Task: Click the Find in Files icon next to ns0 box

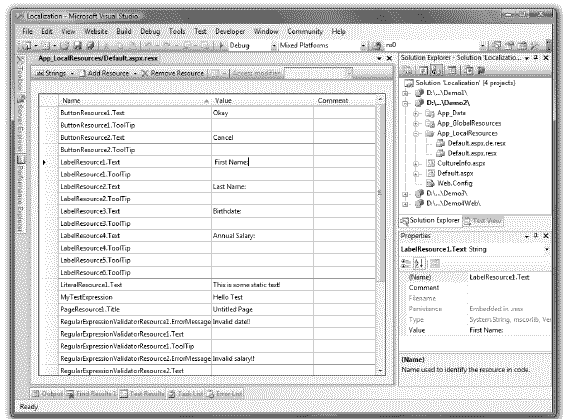Action: [376, 46]
